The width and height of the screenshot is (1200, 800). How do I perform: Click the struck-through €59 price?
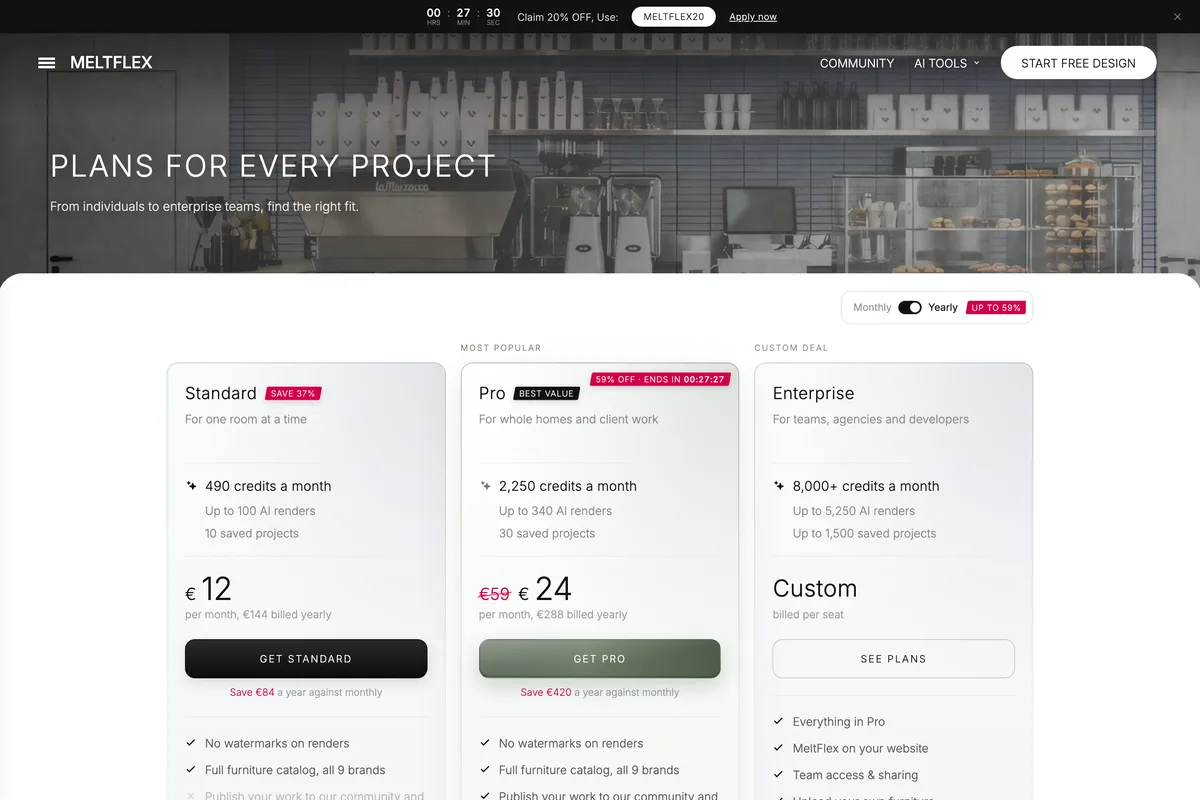[495, 594]
